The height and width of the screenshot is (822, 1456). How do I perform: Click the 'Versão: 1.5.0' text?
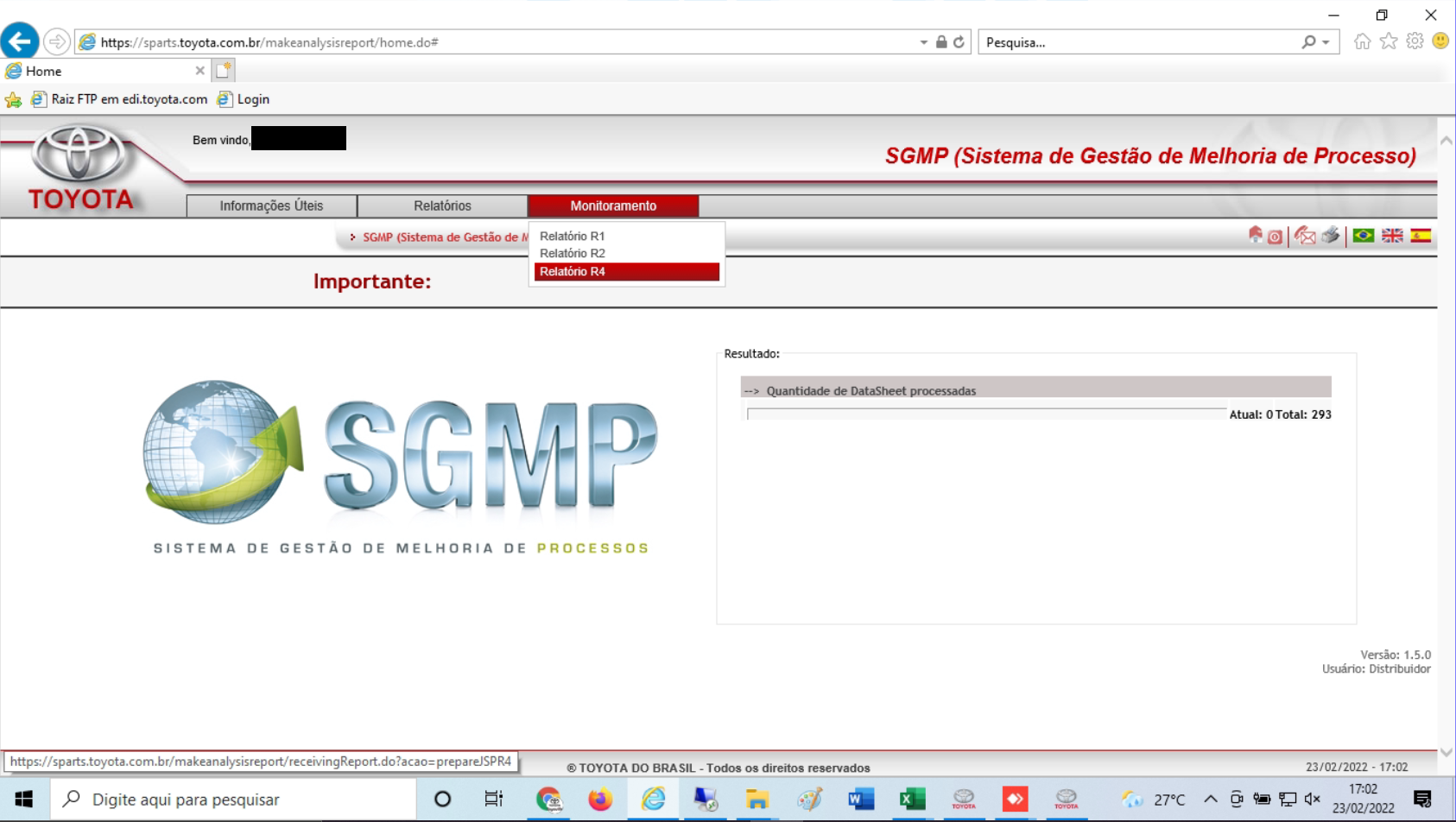point(1396,654)
